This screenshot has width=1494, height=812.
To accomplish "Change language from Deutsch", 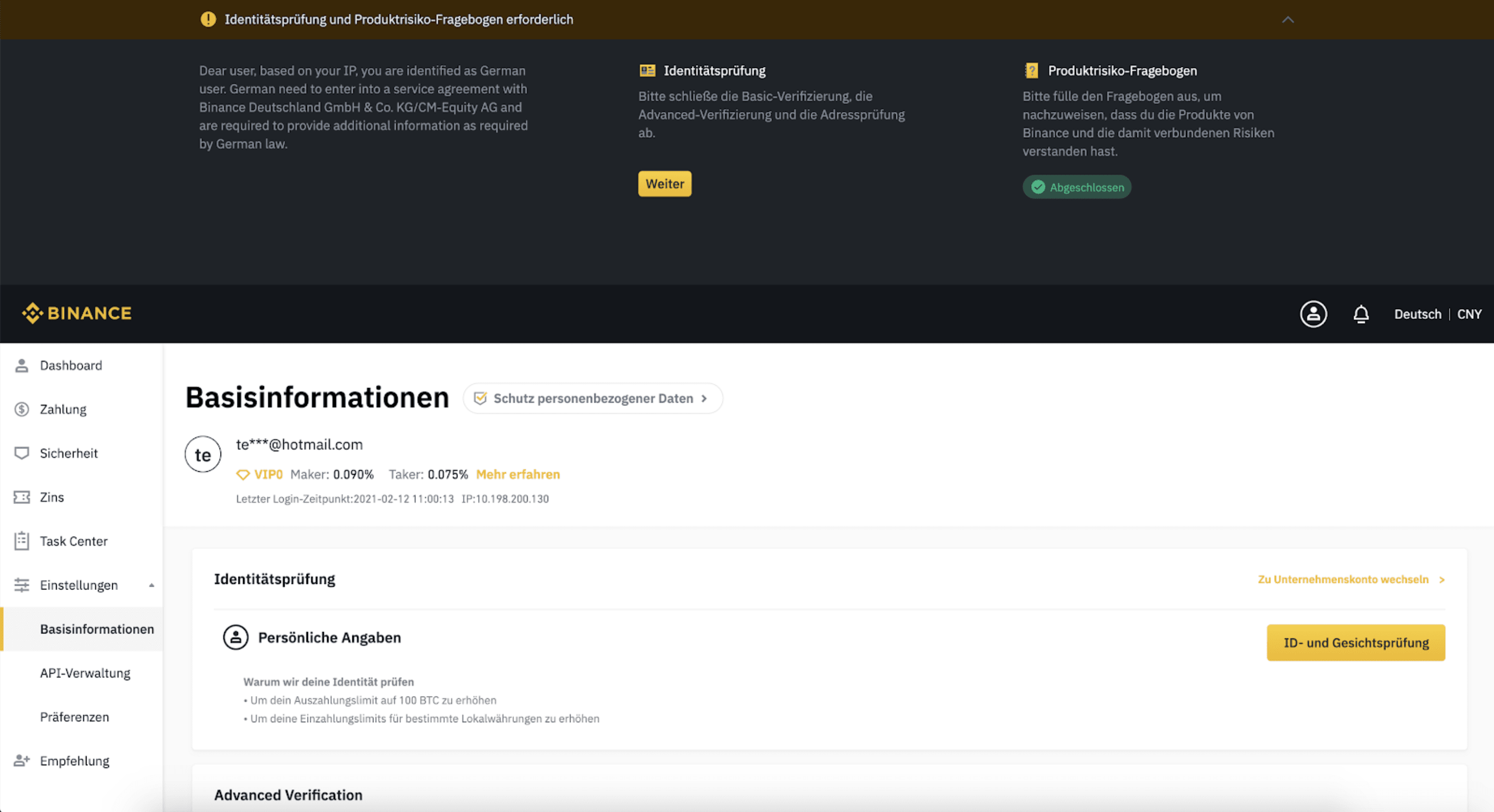I will (1417, 314).
